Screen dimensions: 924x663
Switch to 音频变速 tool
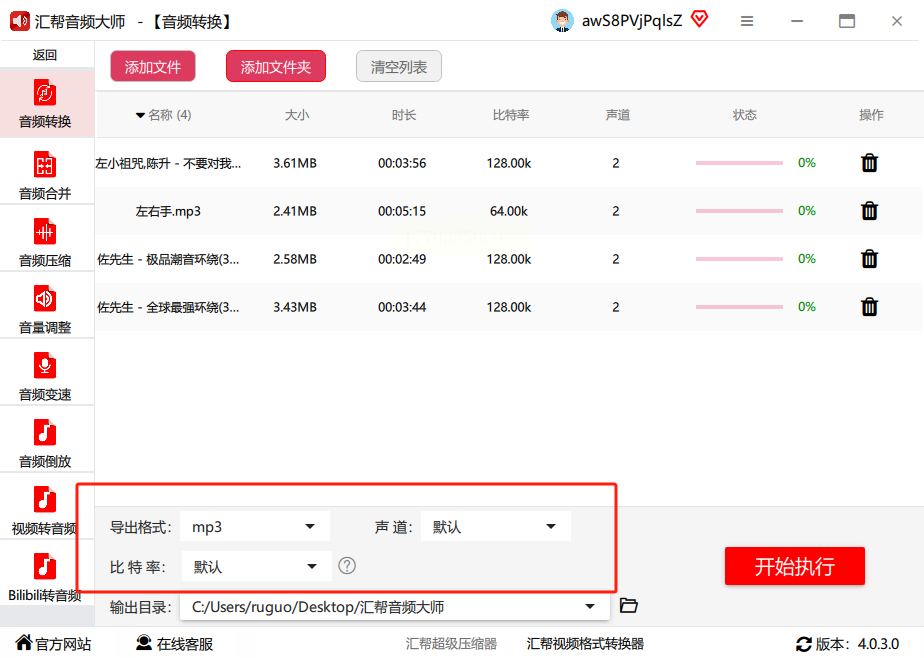click(x=45, y=377)
